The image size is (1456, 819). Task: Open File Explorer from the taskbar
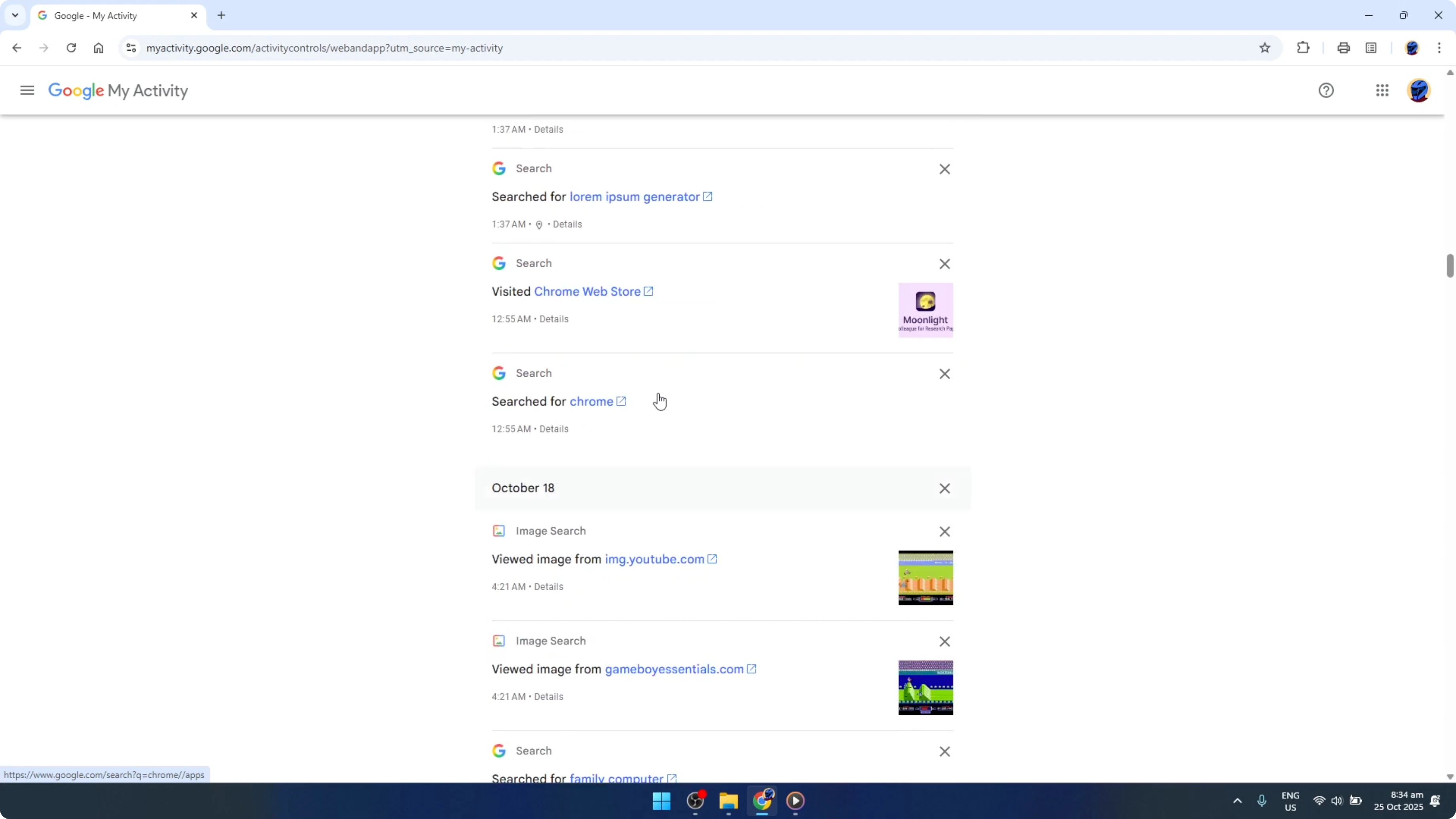(728, 801)
